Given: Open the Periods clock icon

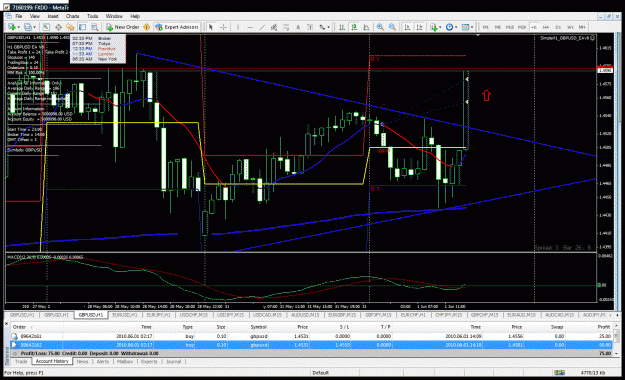Looking at the screenshot, I should [x=449, y=27].
